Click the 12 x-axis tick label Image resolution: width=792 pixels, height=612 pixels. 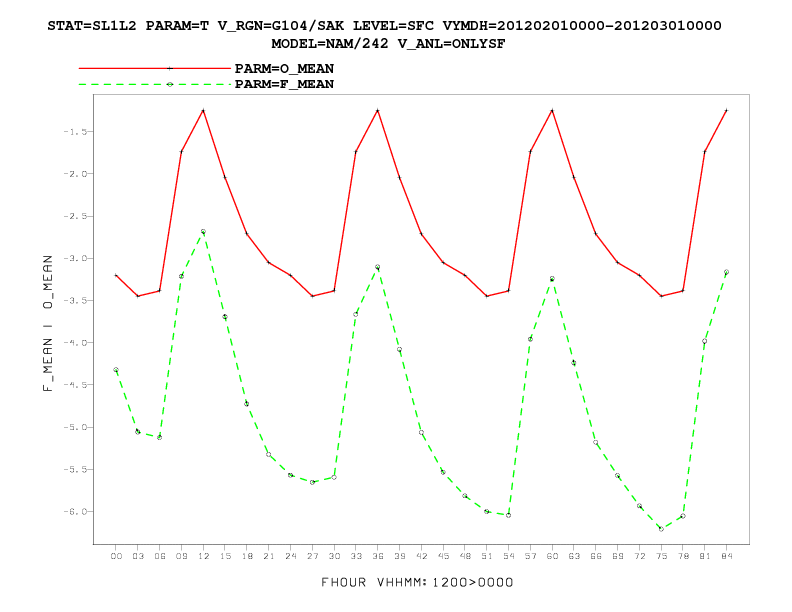pos(204,556)
